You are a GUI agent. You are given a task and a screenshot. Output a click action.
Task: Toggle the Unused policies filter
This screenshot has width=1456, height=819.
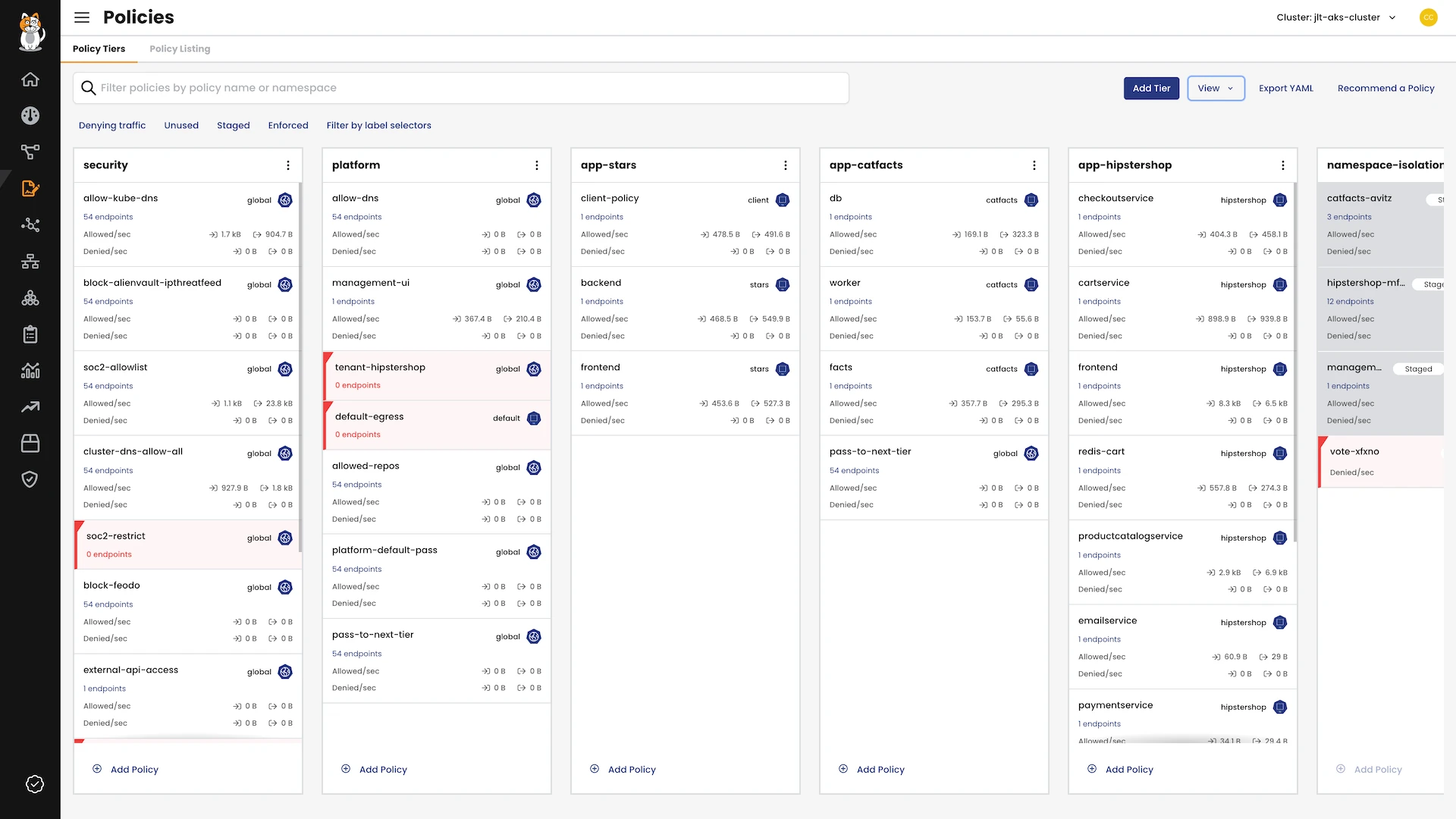tap(181, 126)
